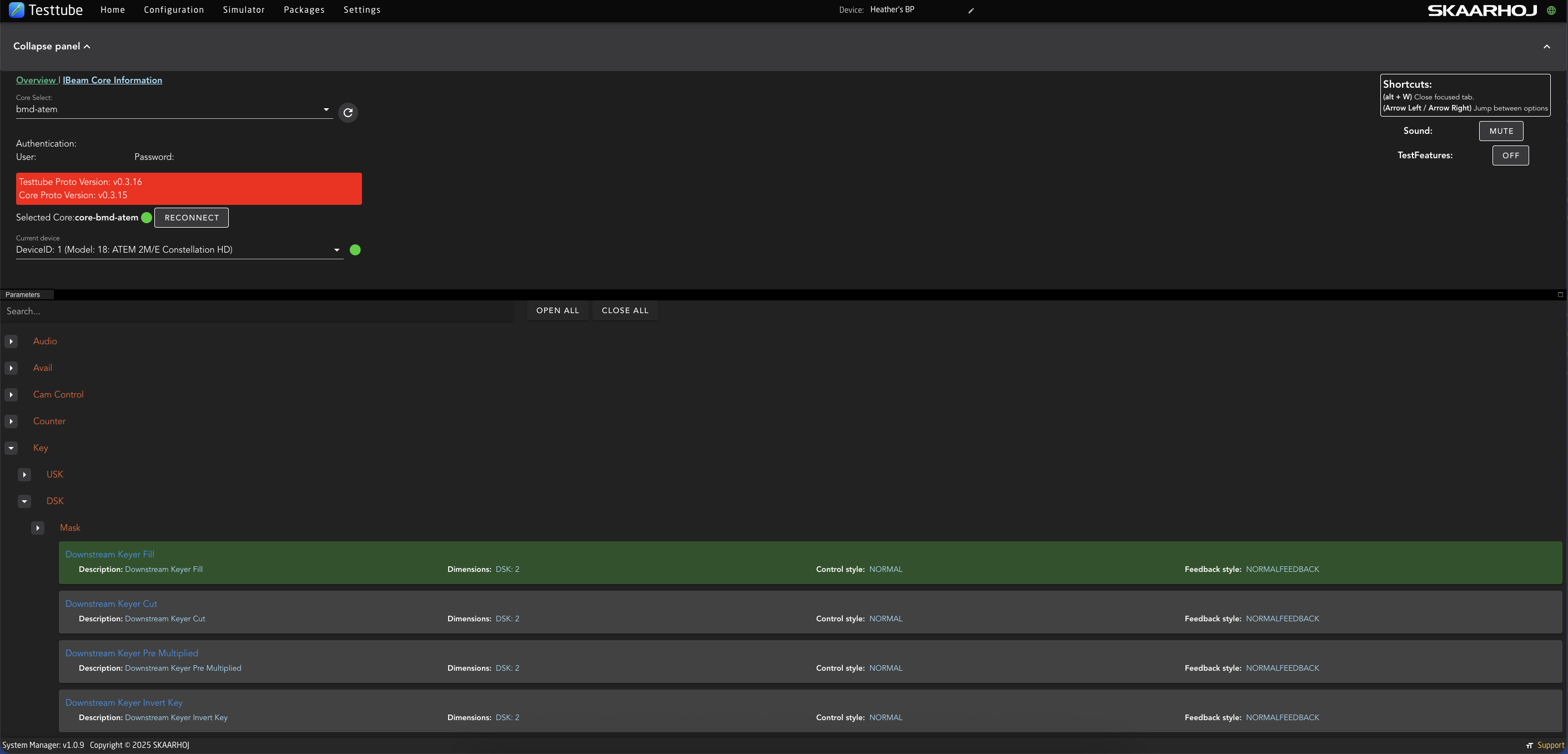Collapse the DSK tree group
Screen dimensions: 1568x754
click(x=24, y=501)
